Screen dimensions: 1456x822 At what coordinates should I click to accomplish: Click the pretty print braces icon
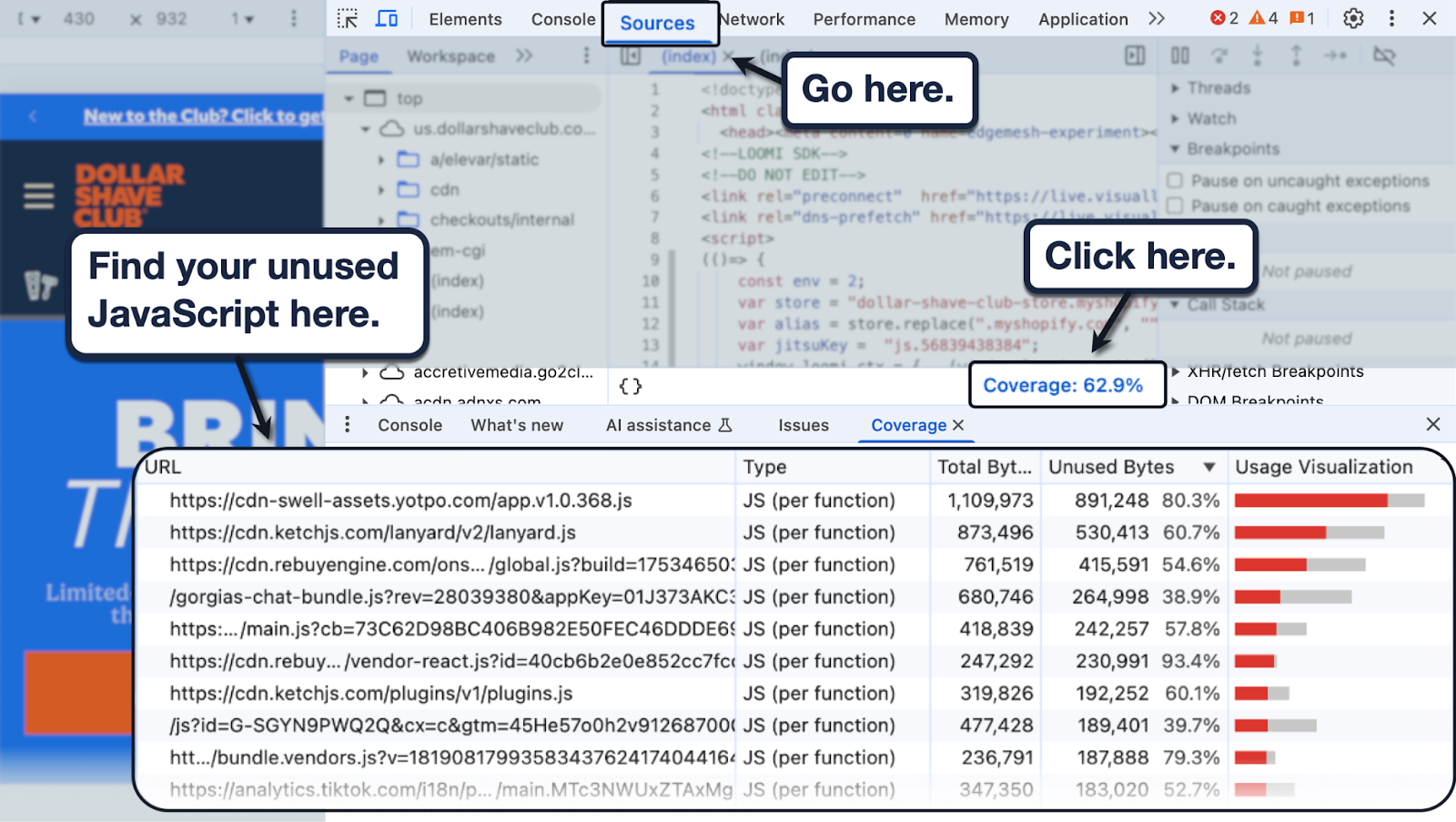[630, 386]
